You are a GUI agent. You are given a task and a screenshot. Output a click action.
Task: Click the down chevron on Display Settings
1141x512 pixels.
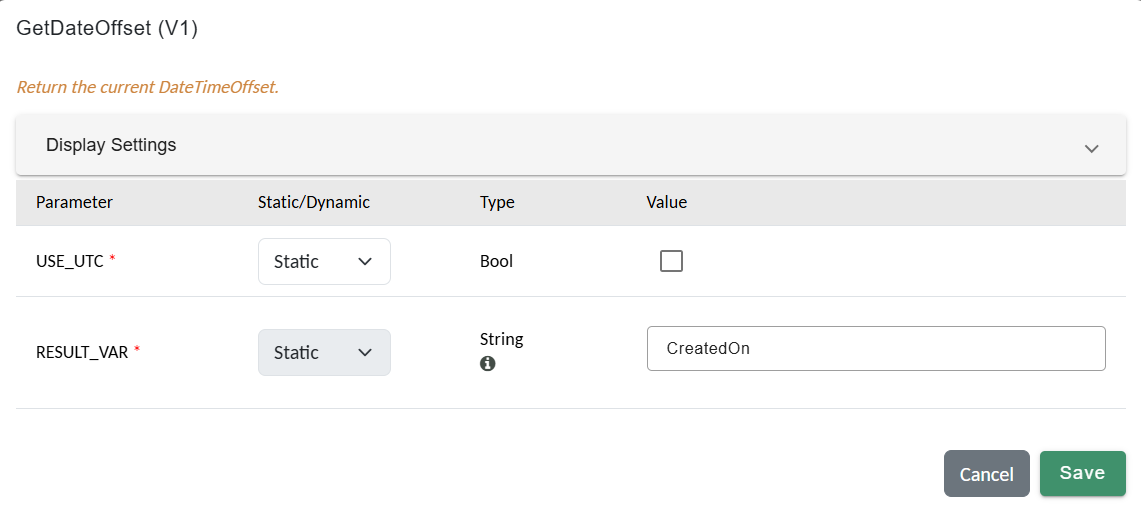(1091, 148)
